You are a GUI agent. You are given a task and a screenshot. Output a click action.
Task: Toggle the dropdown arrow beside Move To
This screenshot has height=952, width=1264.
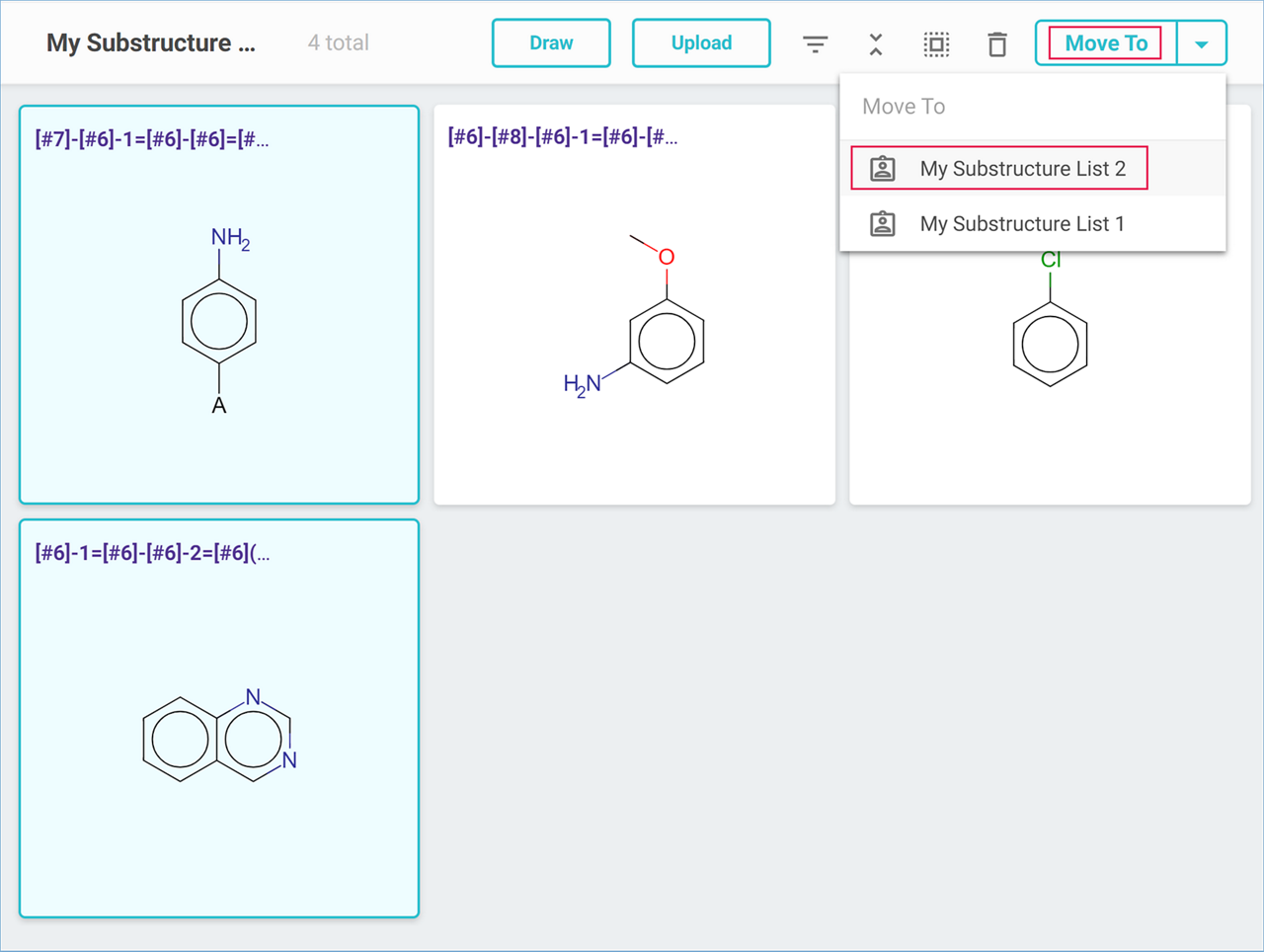[1202, 44]
